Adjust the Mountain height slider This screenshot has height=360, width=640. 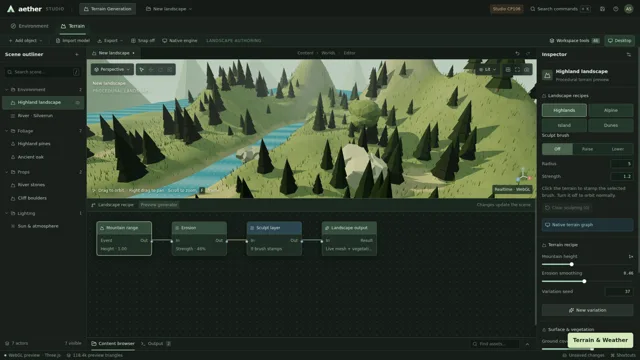pyautogui.click(x=587, y=264)
